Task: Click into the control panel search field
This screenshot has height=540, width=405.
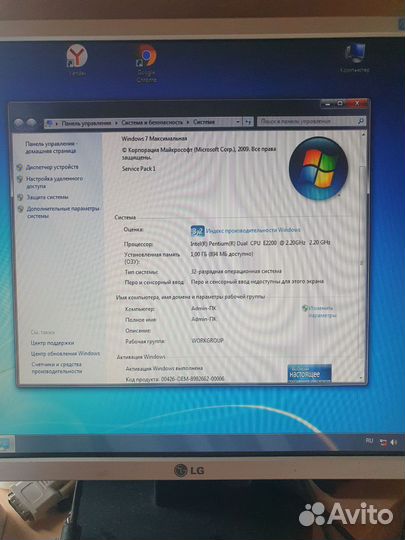Action: tap(308, 121)
